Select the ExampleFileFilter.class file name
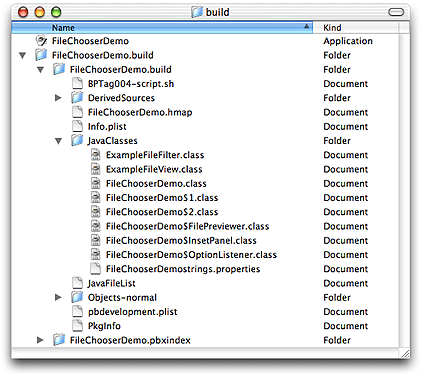 pyautogui.click(x=155, y=155)
